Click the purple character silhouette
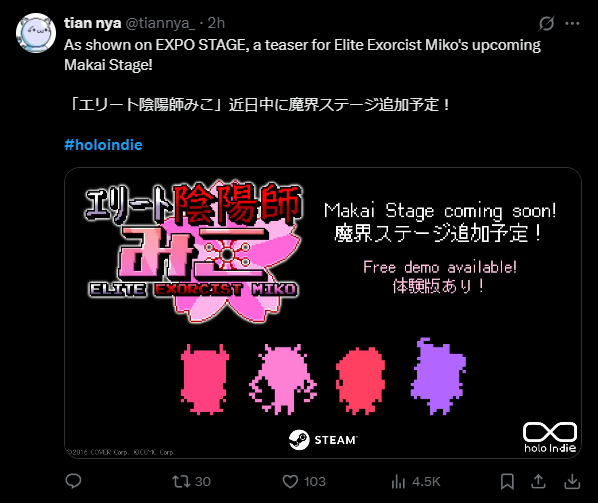Image resolution: width=598 pixels, height=503 pixels. pos(438,376)
